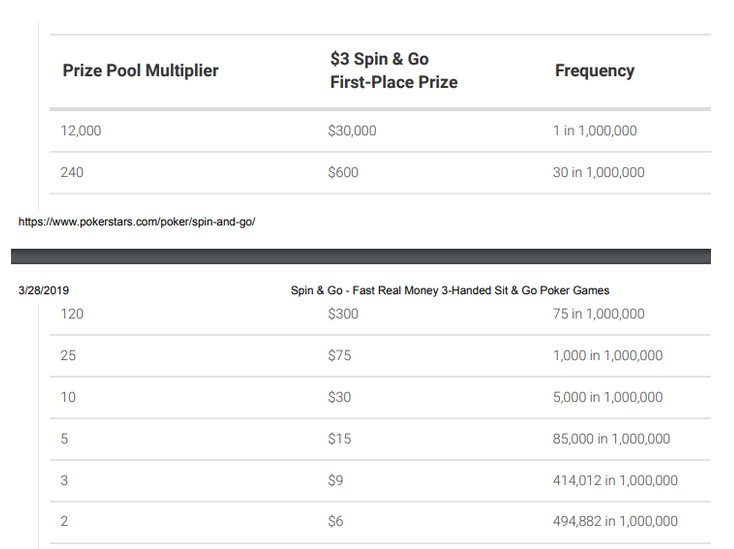Select the $9 prize cell

click(336, 480)
